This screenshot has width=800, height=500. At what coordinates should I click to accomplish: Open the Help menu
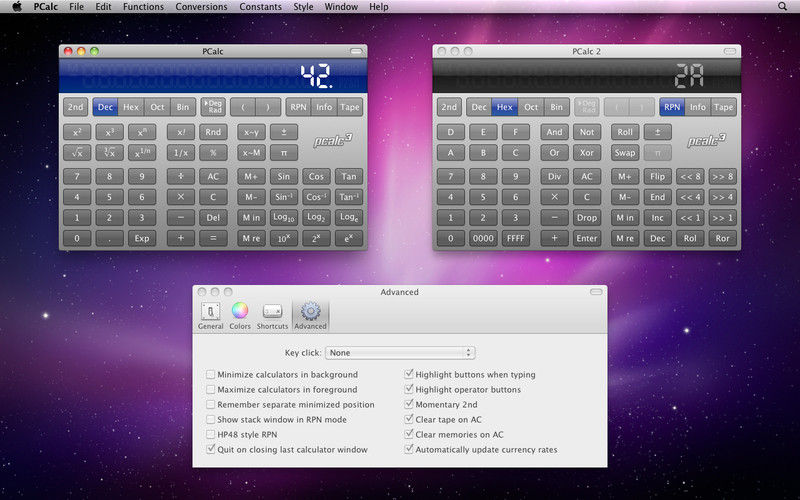(379, 7)
